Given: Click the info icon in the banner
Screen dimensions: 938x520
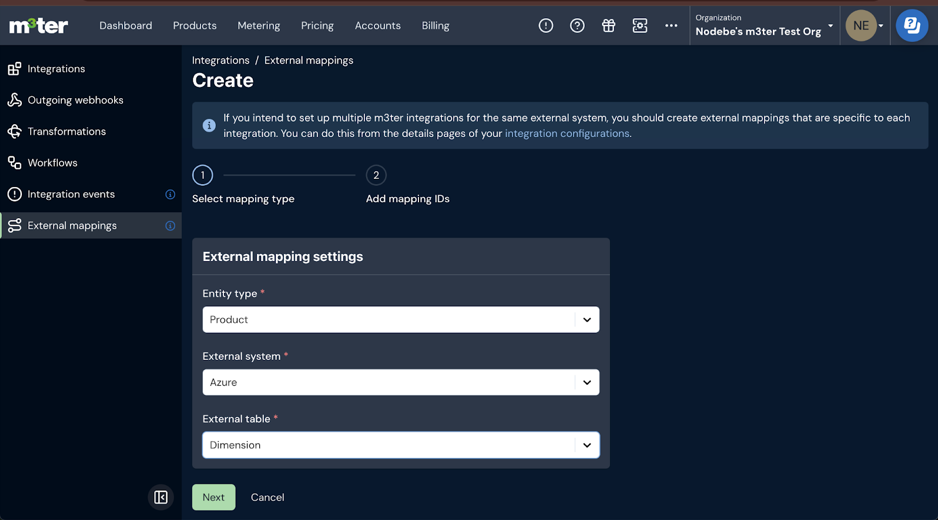Looking at the screenshot, I should (209, 126).
